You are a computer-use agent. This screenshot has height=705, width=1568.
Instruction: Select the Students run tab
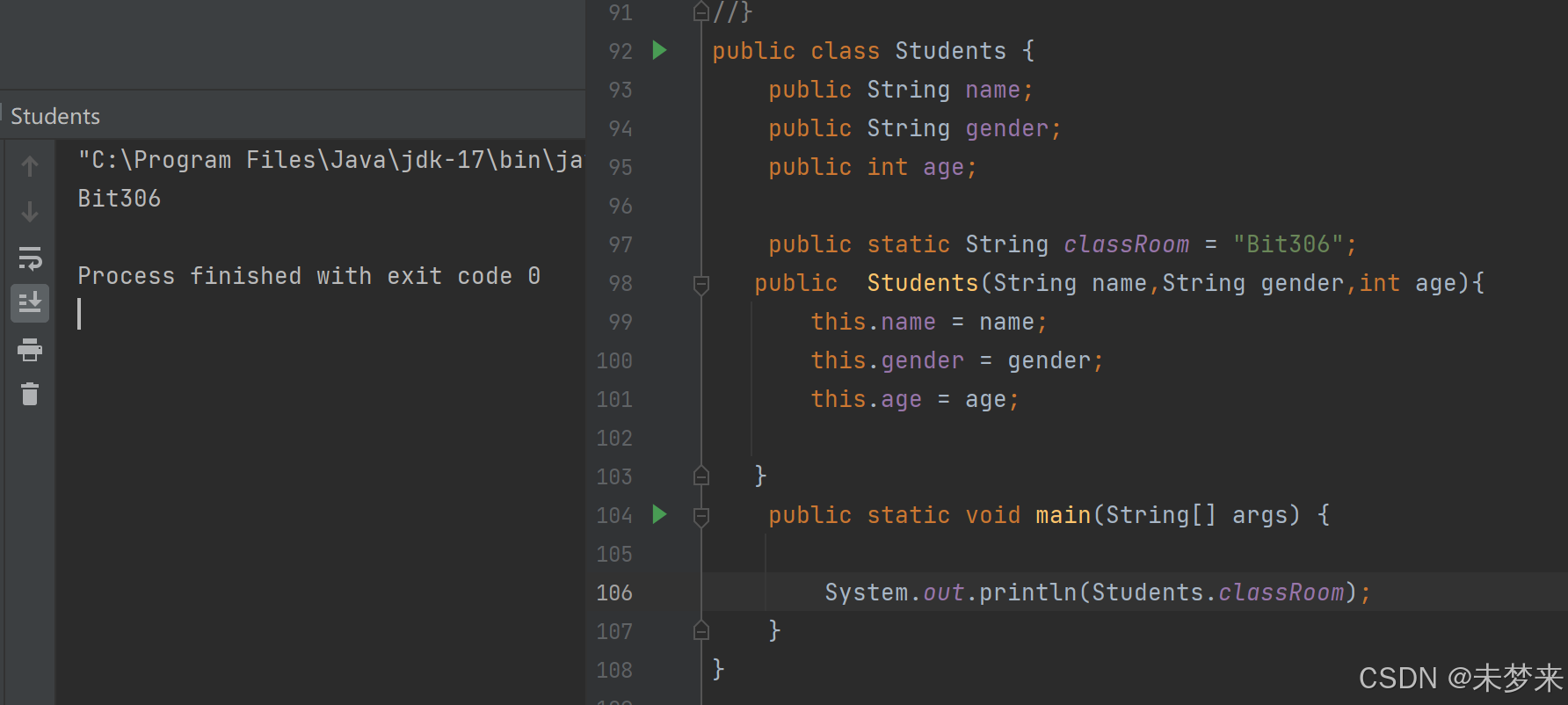[x=55, y=116]
